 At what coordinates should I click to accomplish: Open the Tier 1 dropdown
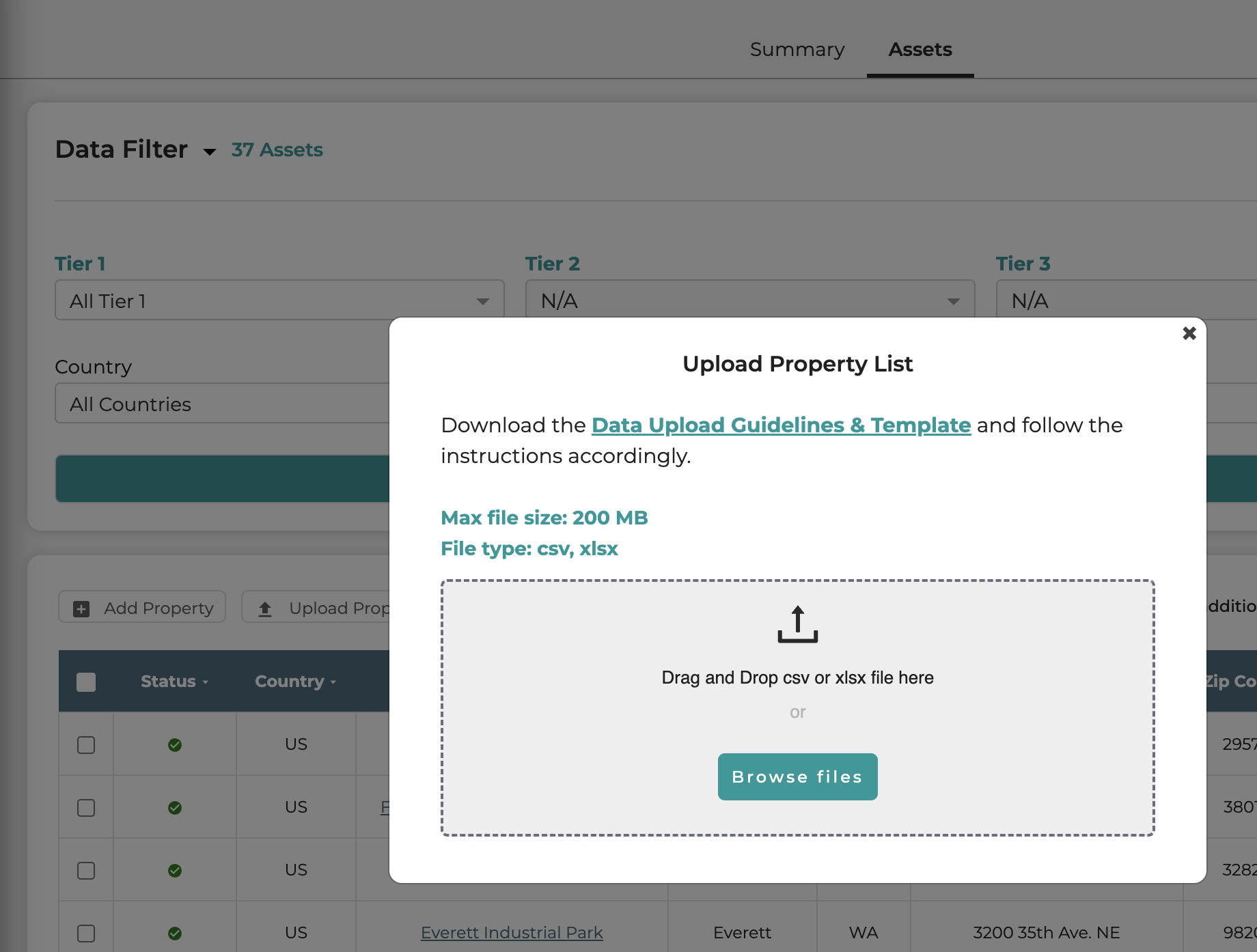279,300
